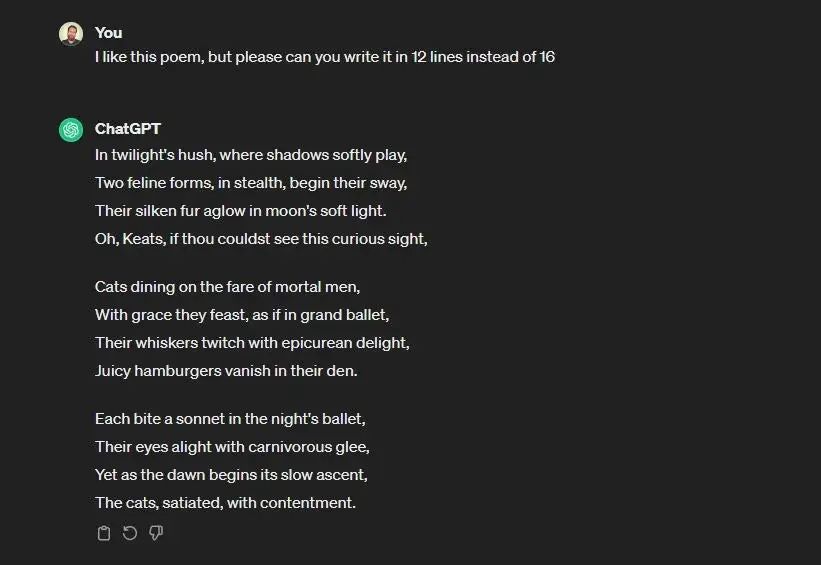
Task: Click the "ChatGPT" sender name
Action: 127,129
